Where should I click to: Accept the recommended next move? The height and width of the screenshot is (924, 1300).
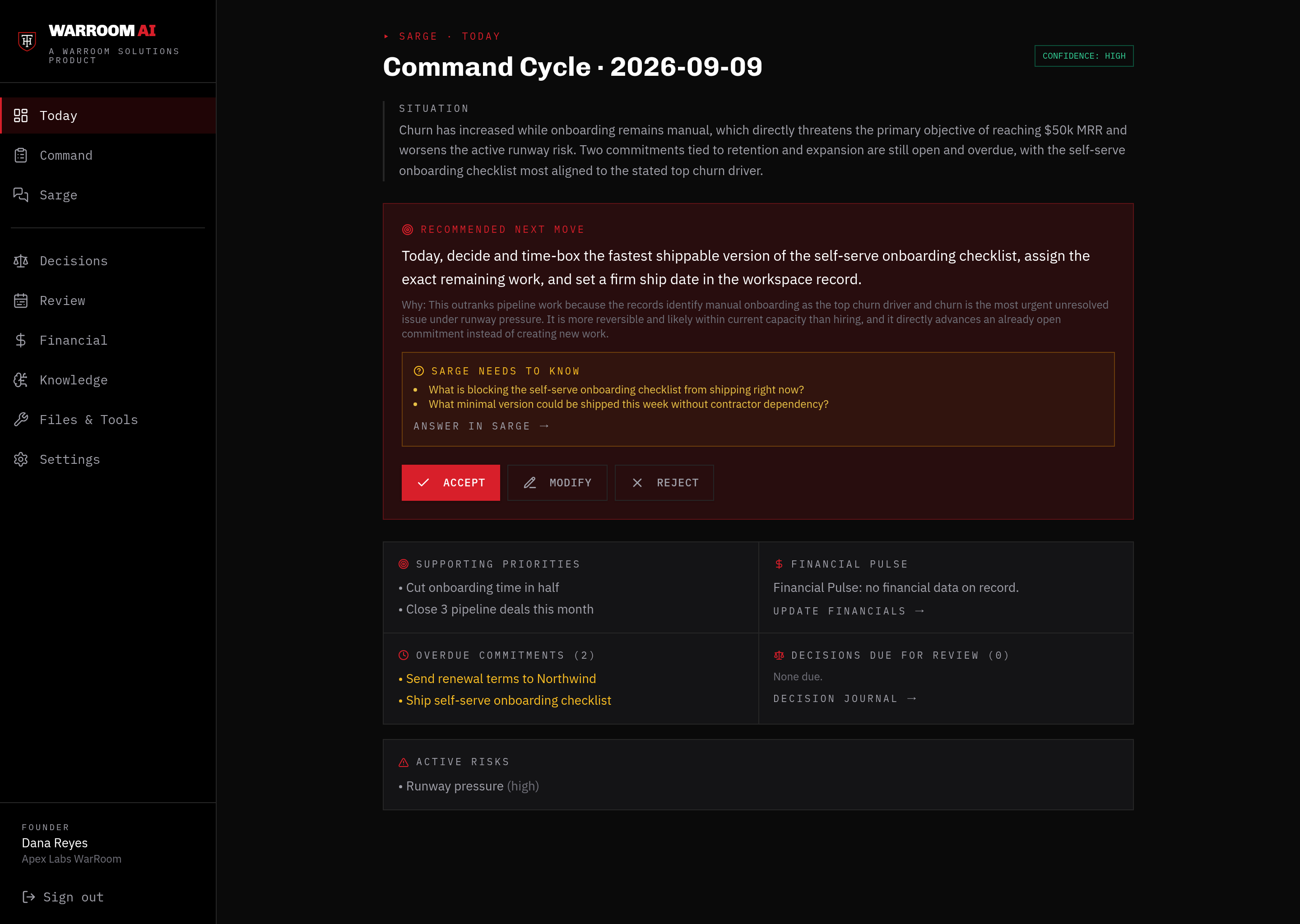point(451,483)
